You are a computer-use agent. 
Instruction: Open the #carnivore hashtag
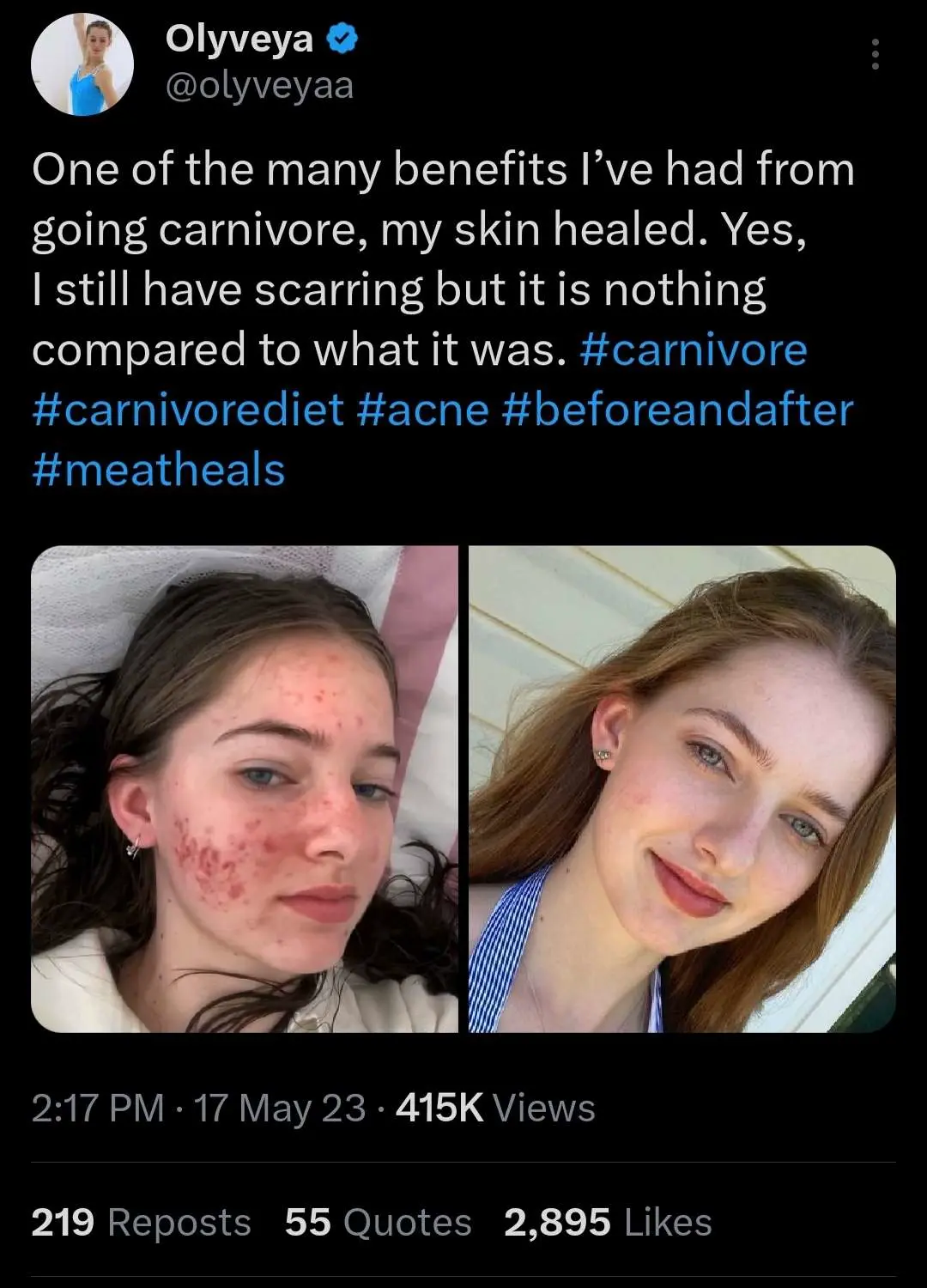[694, 349]
